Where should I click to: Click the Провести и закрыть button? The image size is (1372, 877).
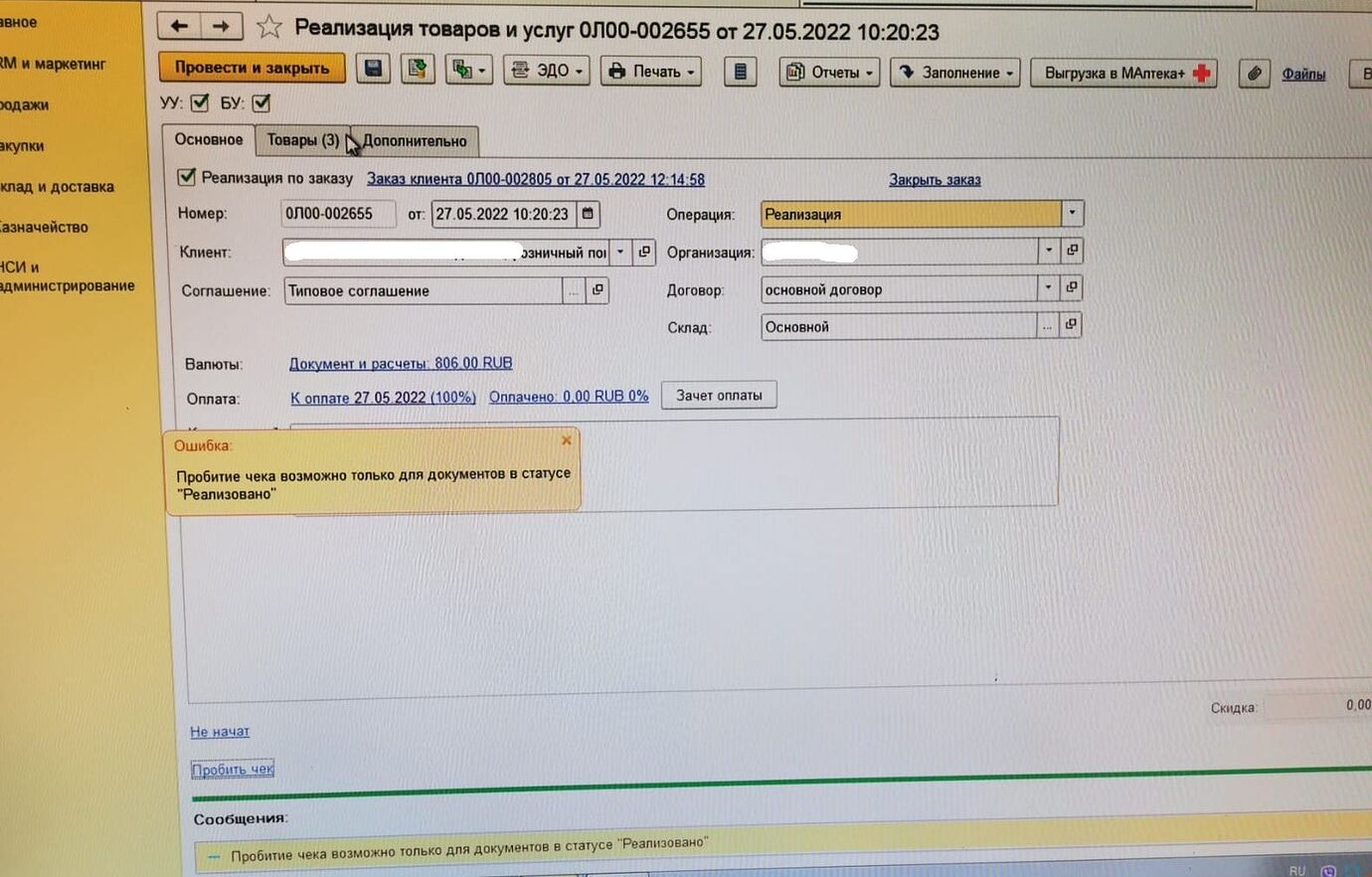pyautogui.click(x=252, y=68)
